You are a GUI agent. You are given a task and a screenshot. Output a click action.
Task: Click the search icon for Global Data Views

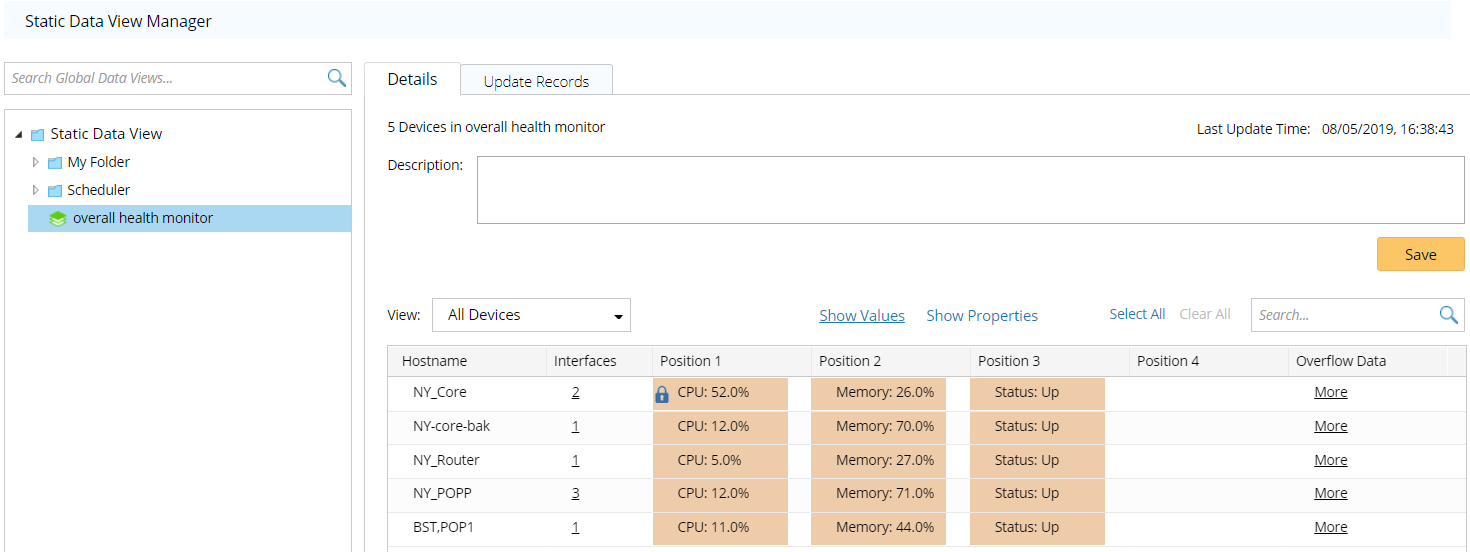[x=337, y=78]
